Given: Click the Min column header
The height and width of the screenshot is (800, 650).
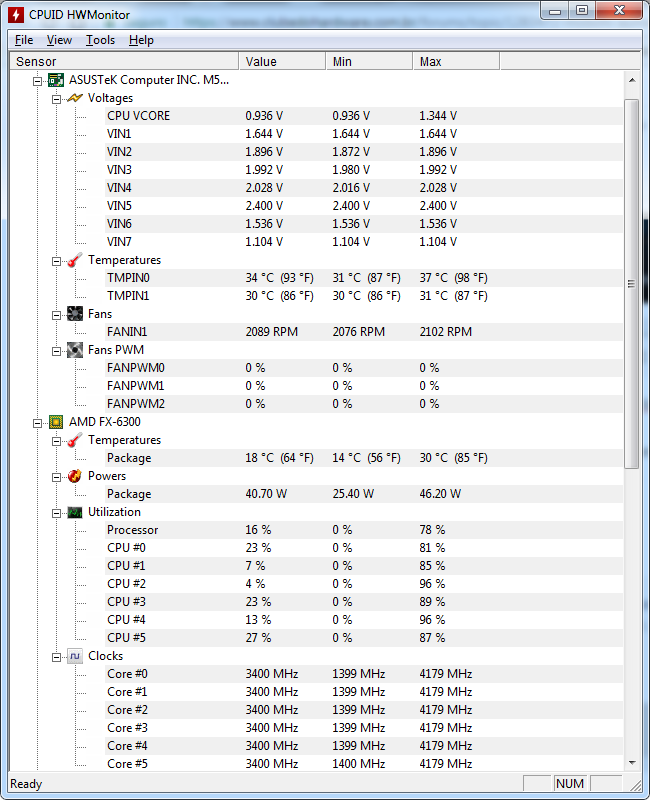Looking at the screenshot, I should (369, 61).
